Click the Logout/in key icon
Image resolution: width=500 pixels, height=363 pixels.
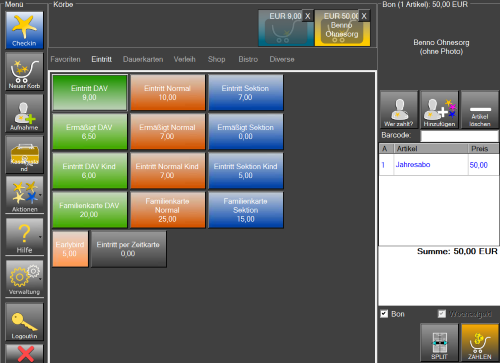point(24,322)
